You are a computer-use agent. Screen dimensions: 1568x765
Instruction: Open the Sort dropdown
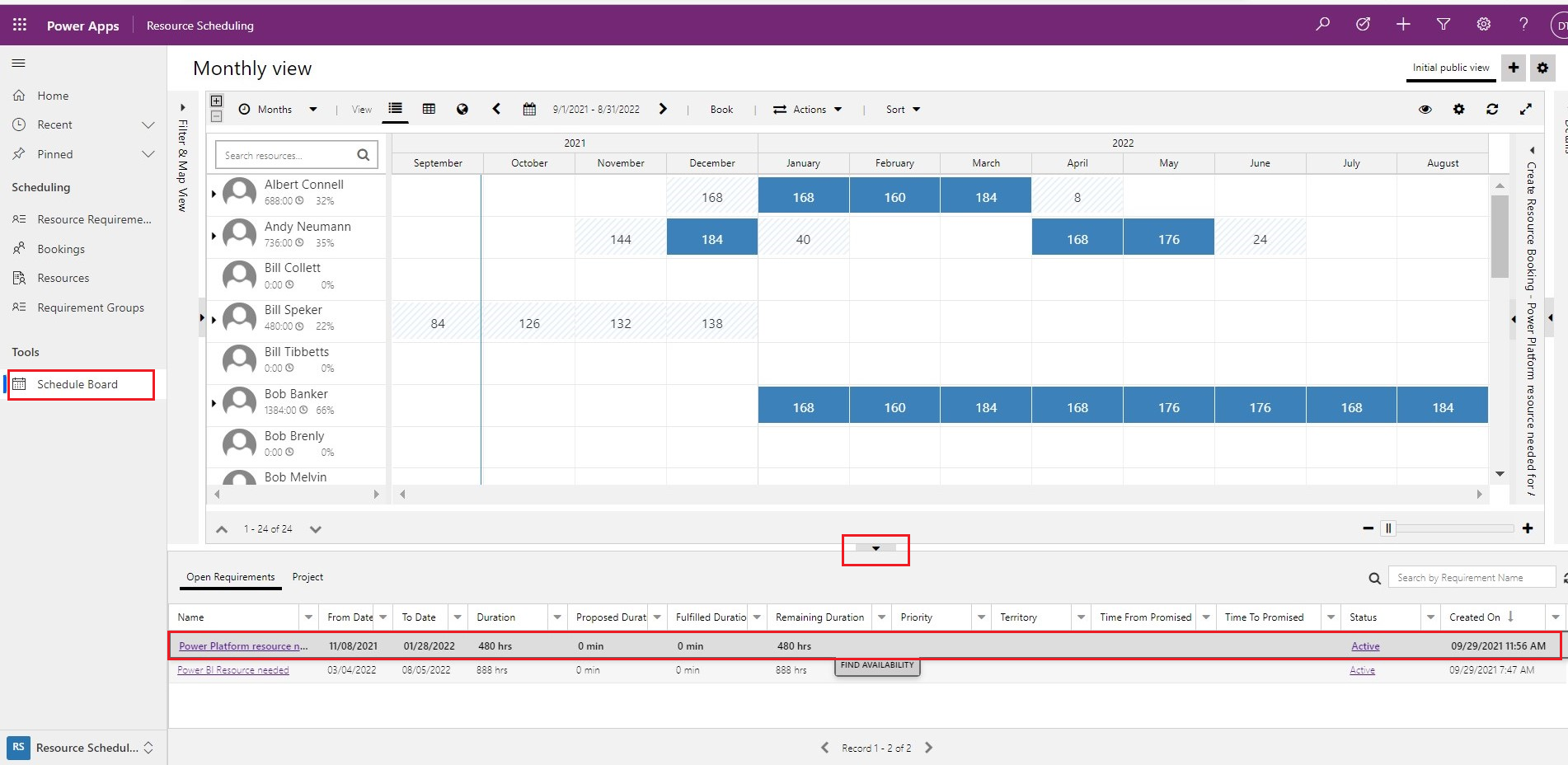click(903, 109)
